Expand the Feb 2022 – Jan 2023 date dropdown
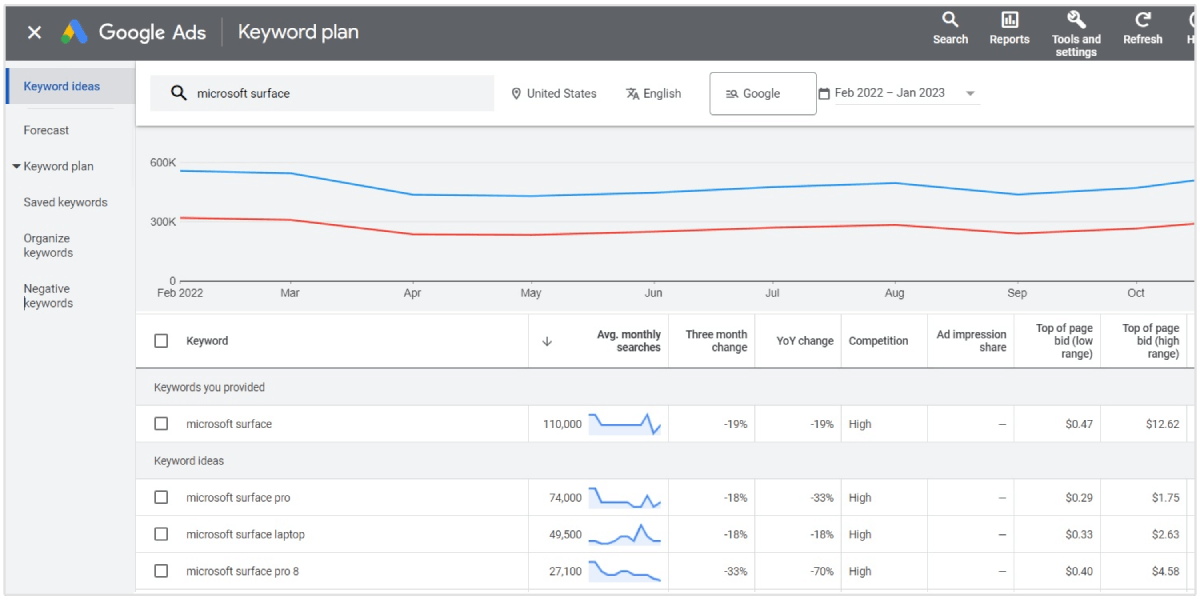The height and width of the screenshot is (600, 1200). click(x=969, y=93)
